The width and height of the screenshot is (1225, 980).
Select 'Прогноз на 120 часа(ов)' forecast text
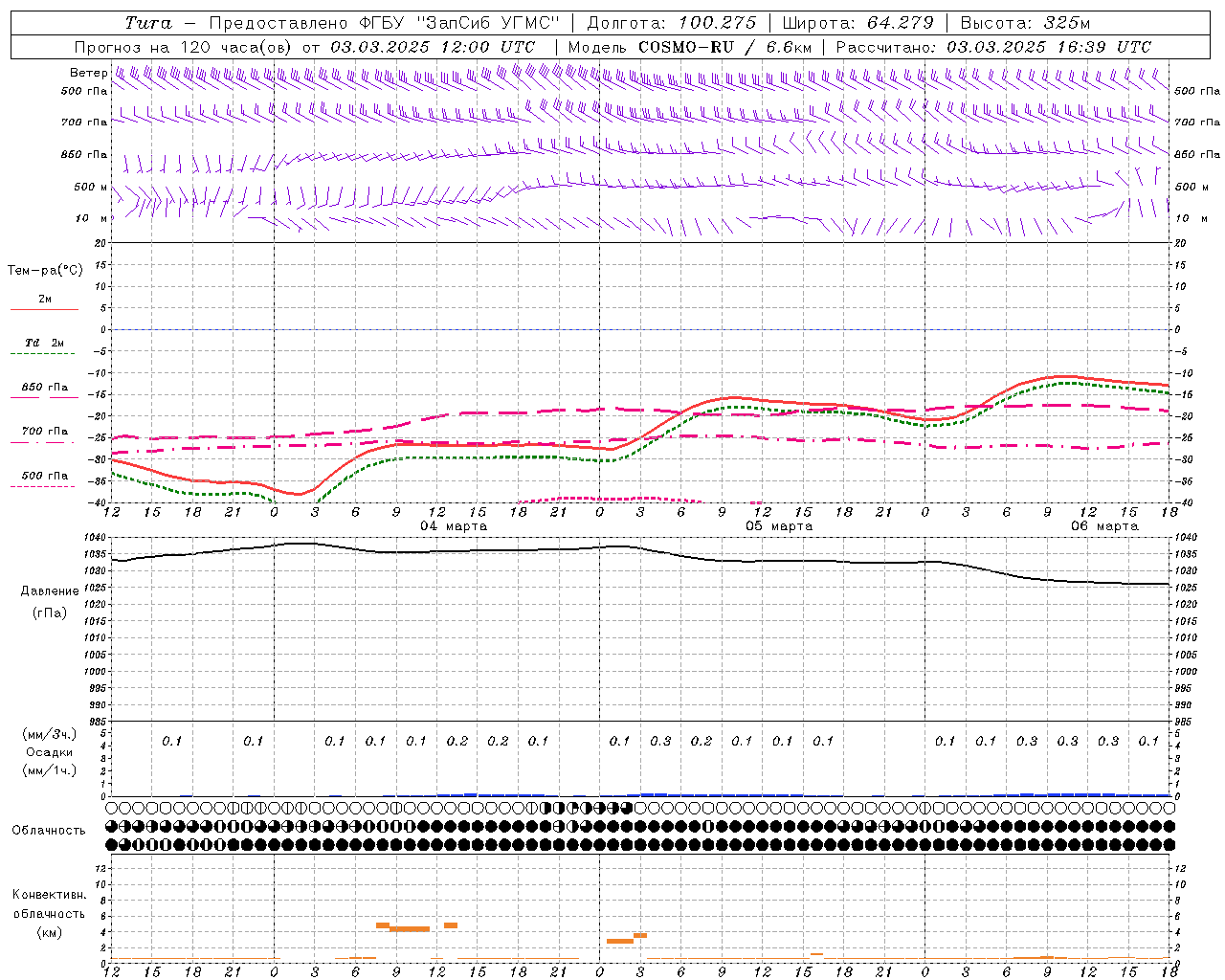tap(184, 47)
